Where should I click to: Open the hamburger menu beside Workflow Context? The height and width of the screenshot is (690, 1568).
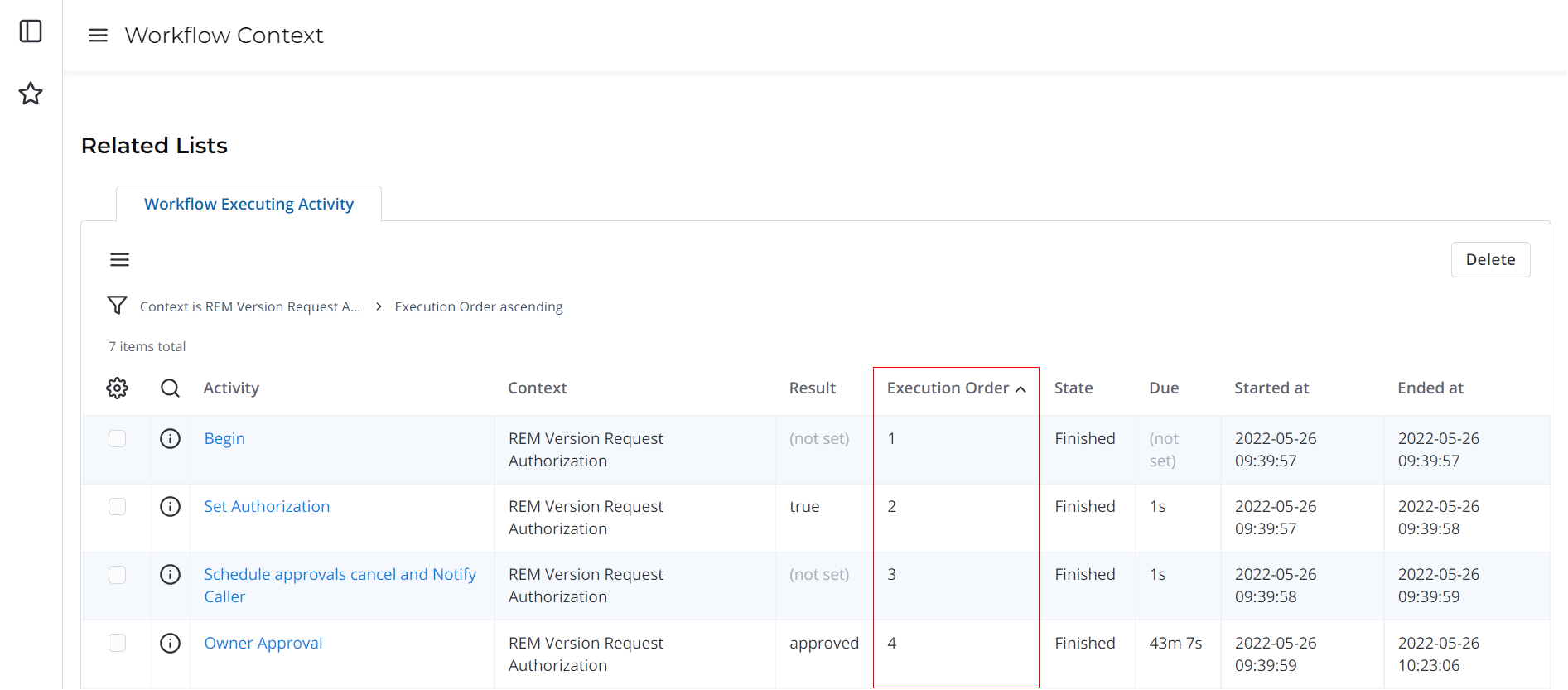98,36
